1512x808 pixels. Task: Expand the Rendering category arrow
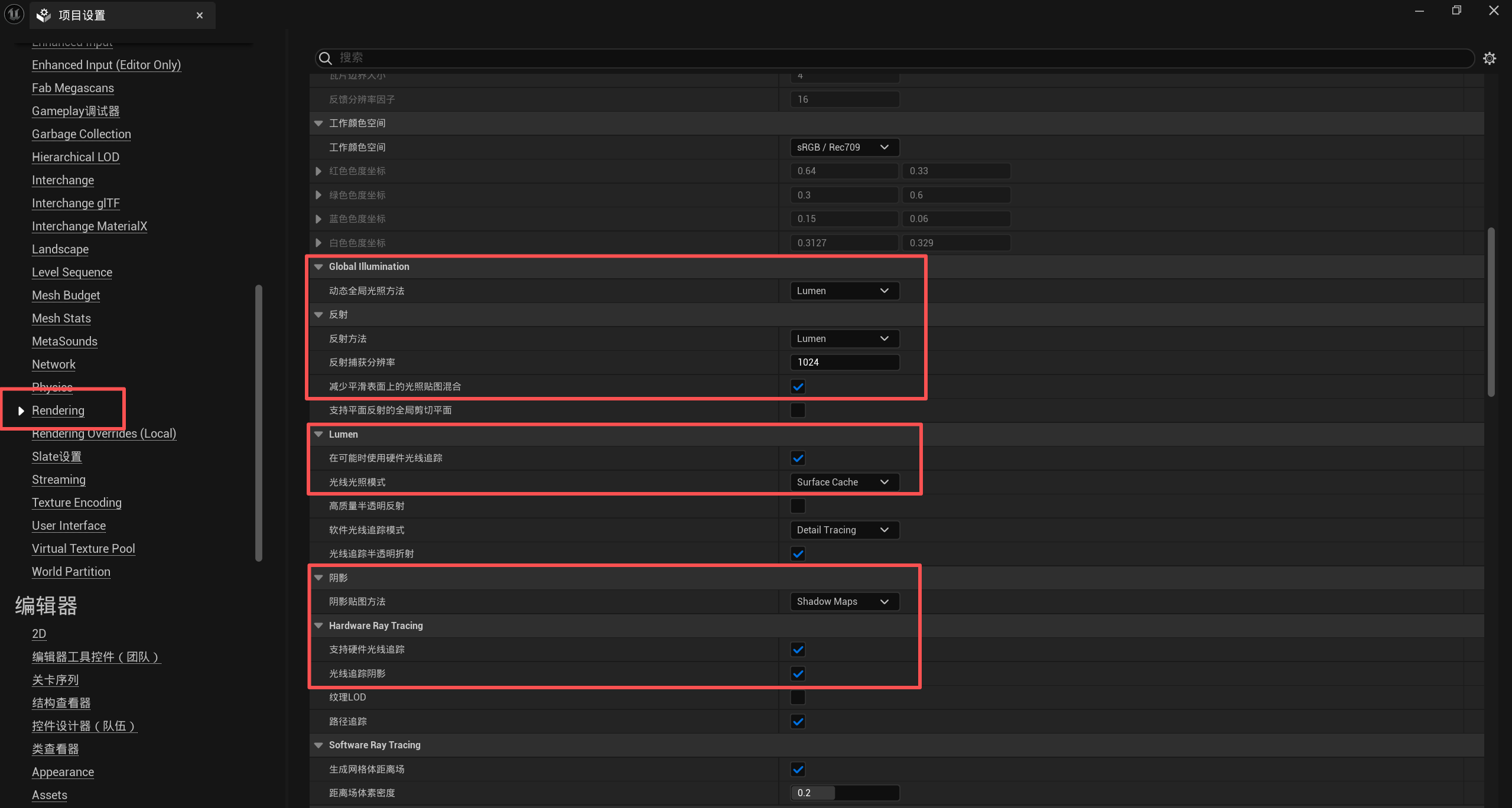(21, 410)
